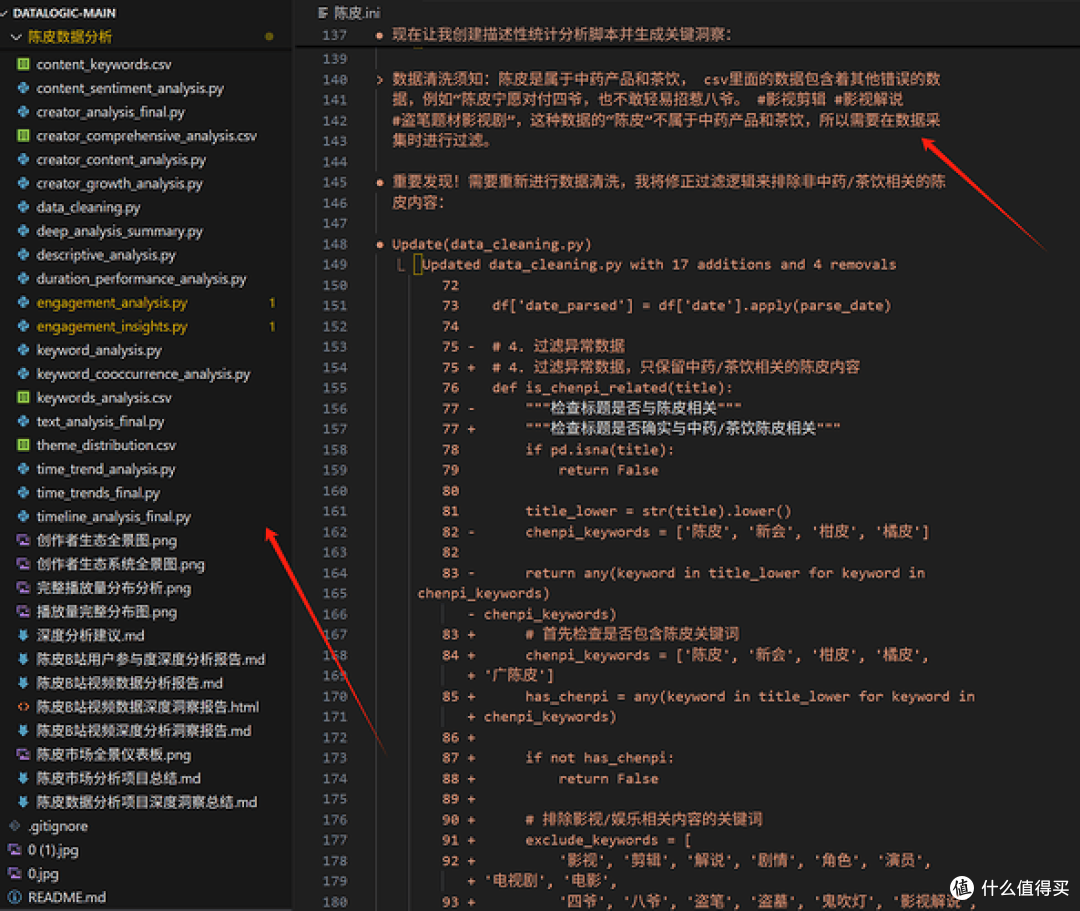
Task: Open 0.jpg image file
Action: pyautogui.click(x=43, y=874)
